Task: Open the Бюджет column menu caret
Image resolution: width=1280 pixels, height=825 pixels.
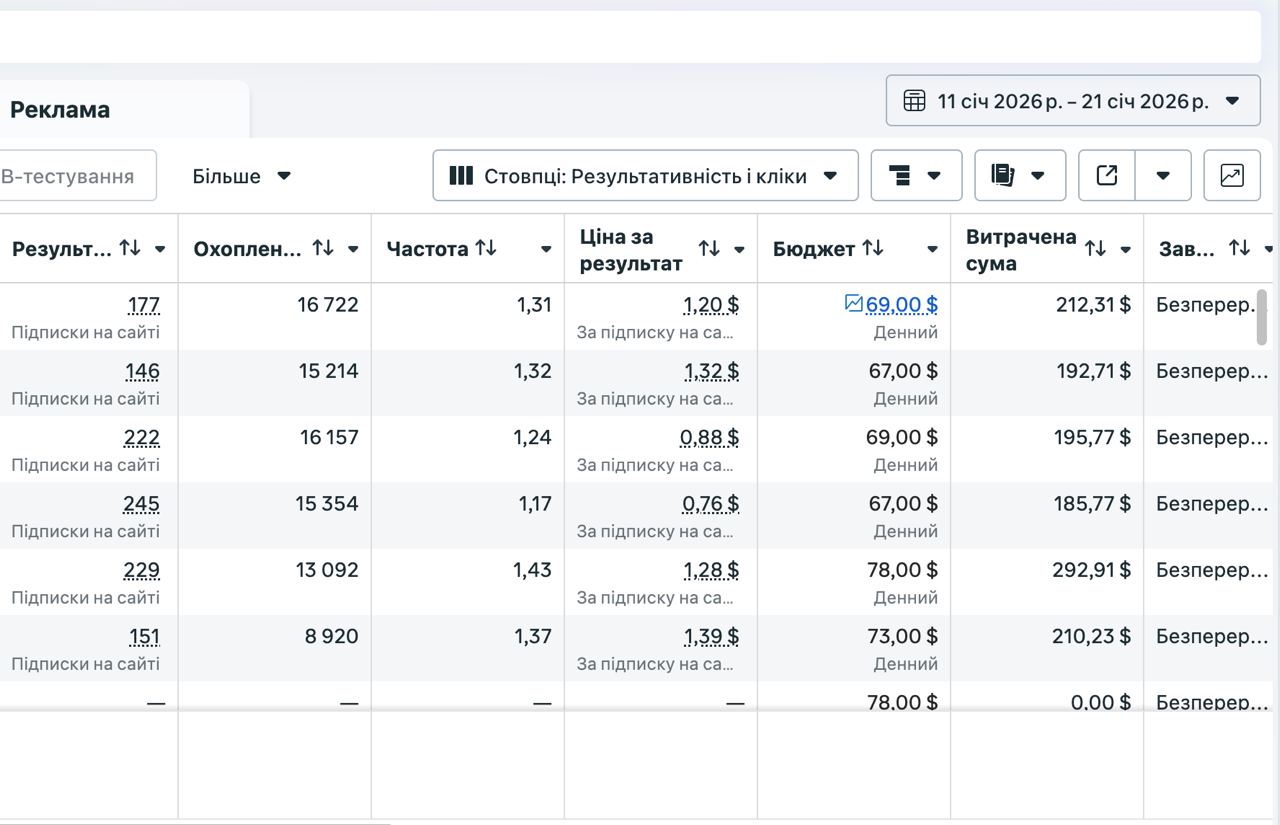Action: tap(932, 249)
